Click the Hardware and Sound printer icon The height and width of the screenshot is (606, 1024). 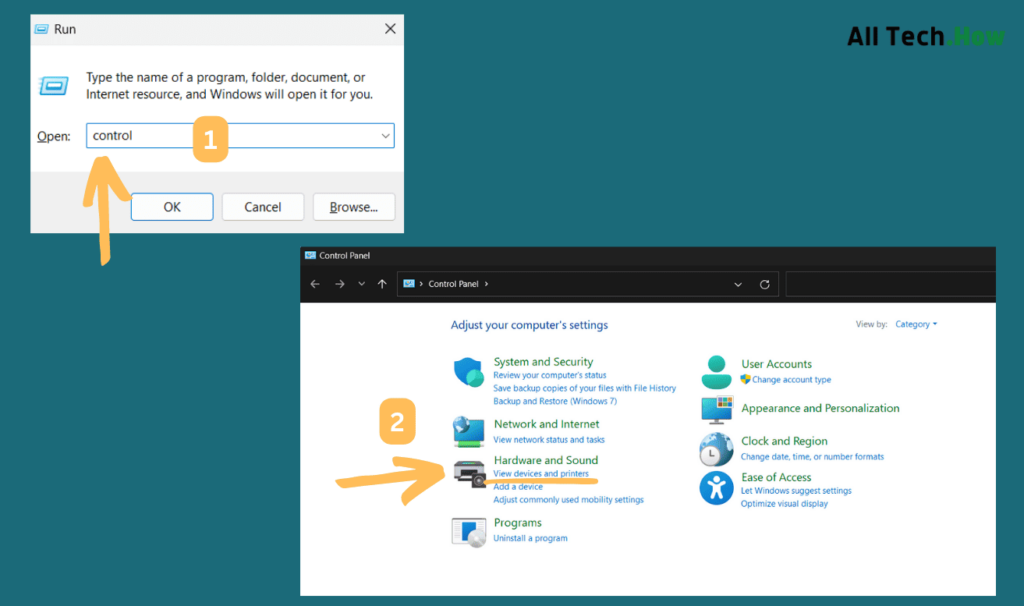coord(469,472)
